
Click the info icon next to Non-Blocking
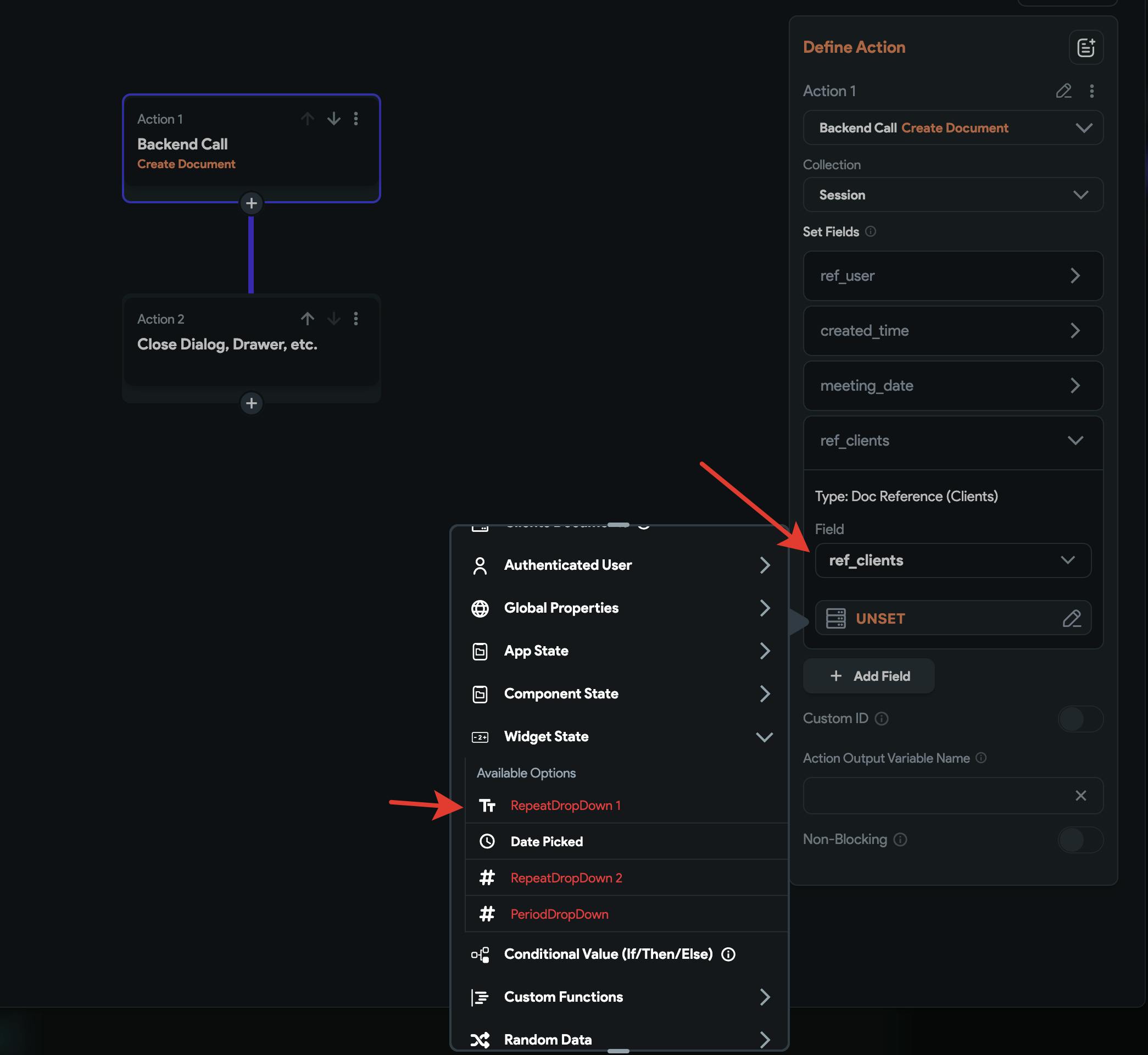click(900, 839)
